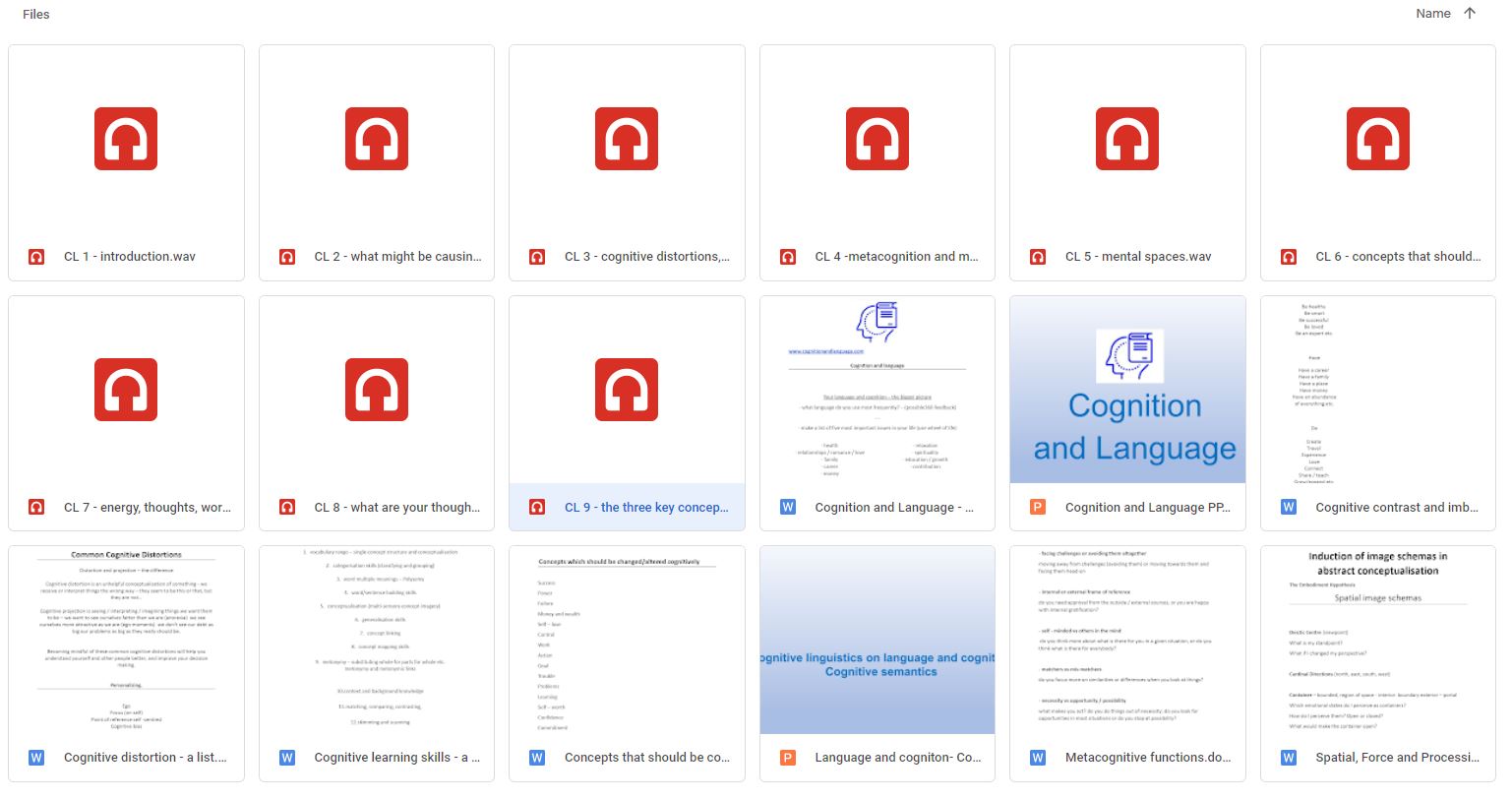1512x800 pixels.
Task: Select filename text CL 2 - what might be causin
Action: [397, 257]
